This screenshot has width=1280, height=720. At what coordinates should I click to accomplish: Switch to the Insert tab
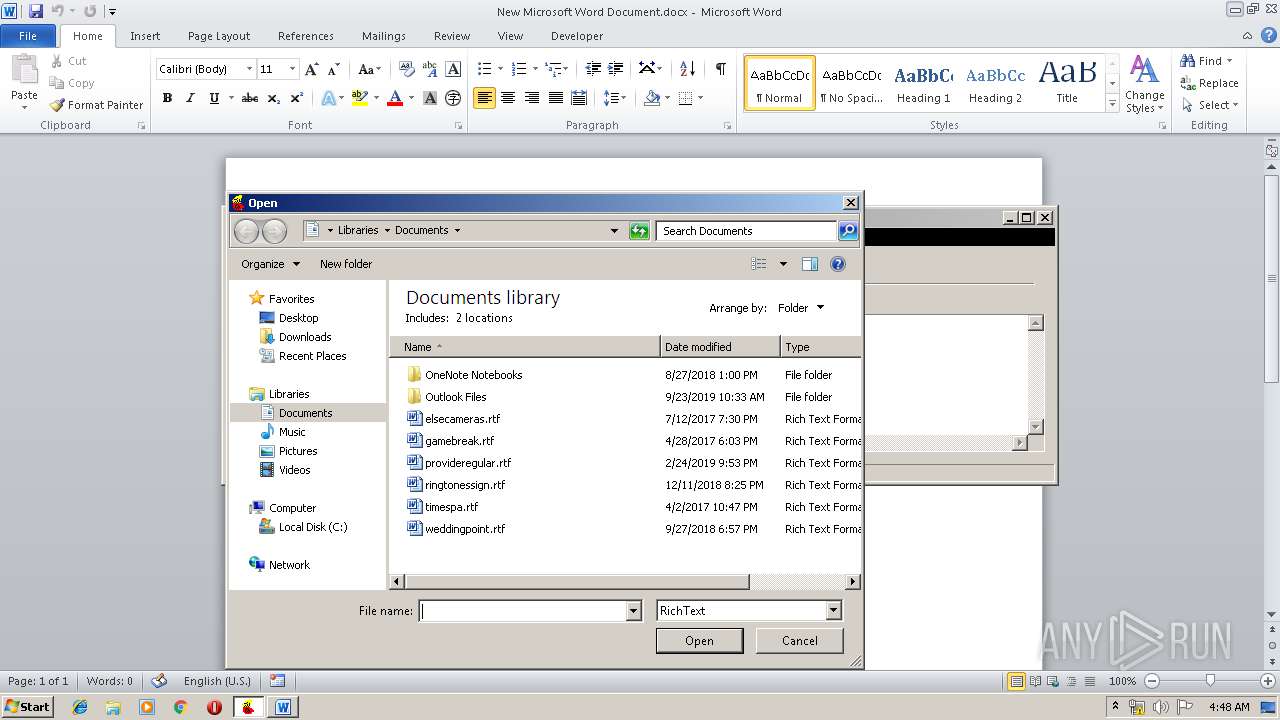pyautogui.click(x=145, y=36)
